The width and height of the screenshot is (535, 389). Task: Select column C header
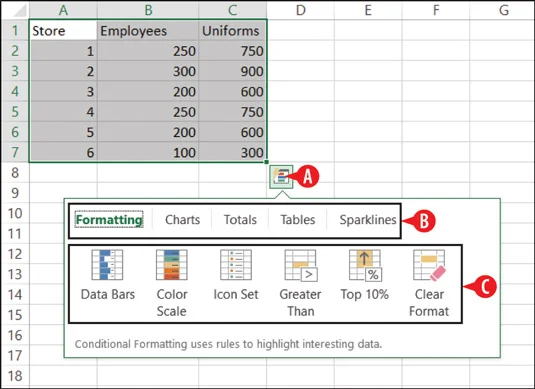coord(233,10)
